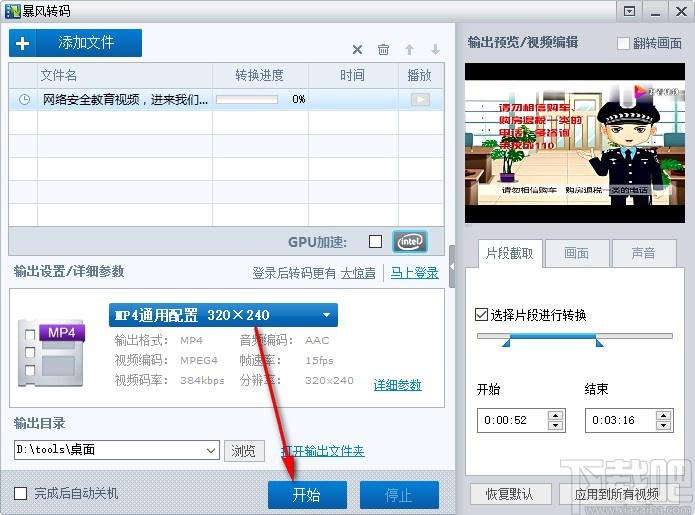Viewport: 695px width, 515px height.
Task: Click the 停止 button
Action: pos(399,495)
